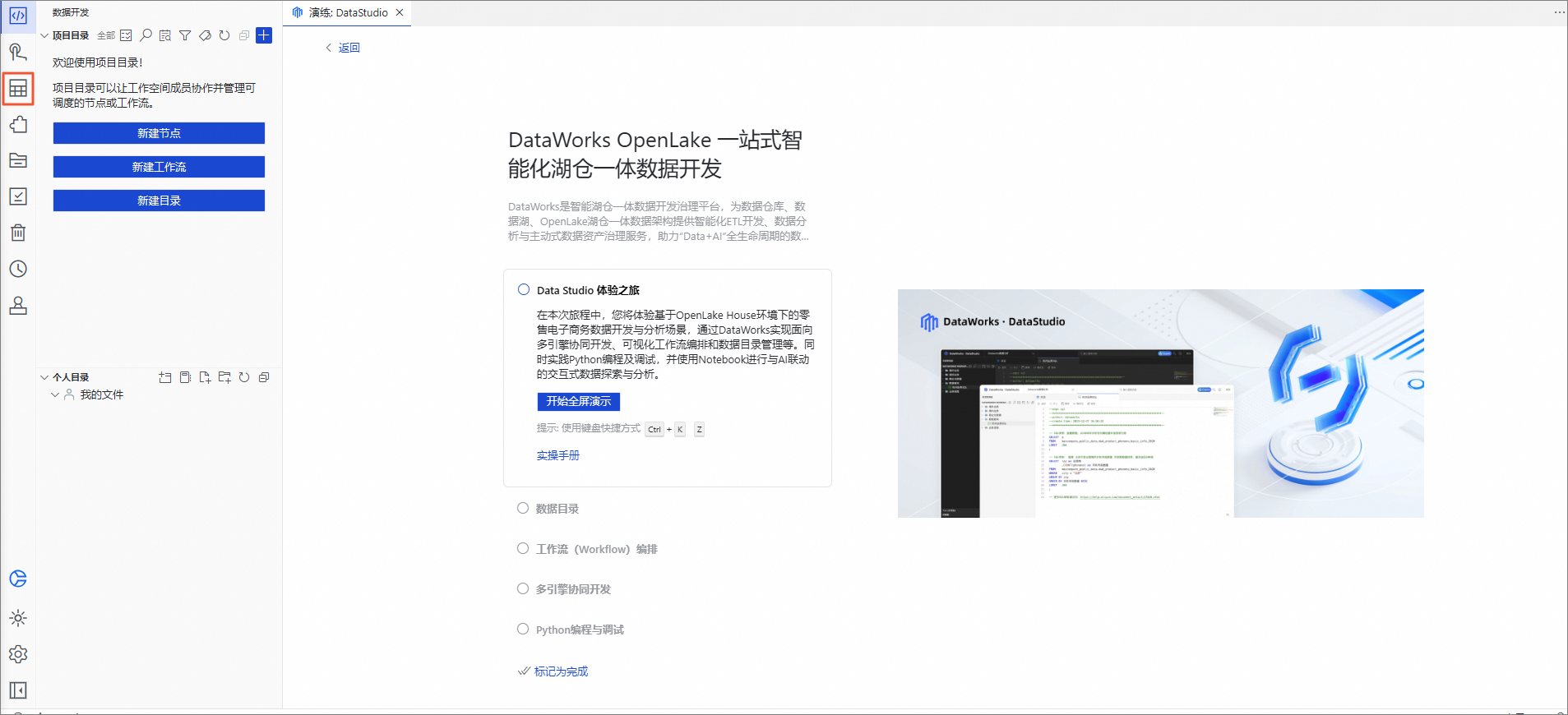Click the locate-file search icon in 项目目录 toolbar
This screenshot has height=715, width=1568.
click(x=165, y=35)
